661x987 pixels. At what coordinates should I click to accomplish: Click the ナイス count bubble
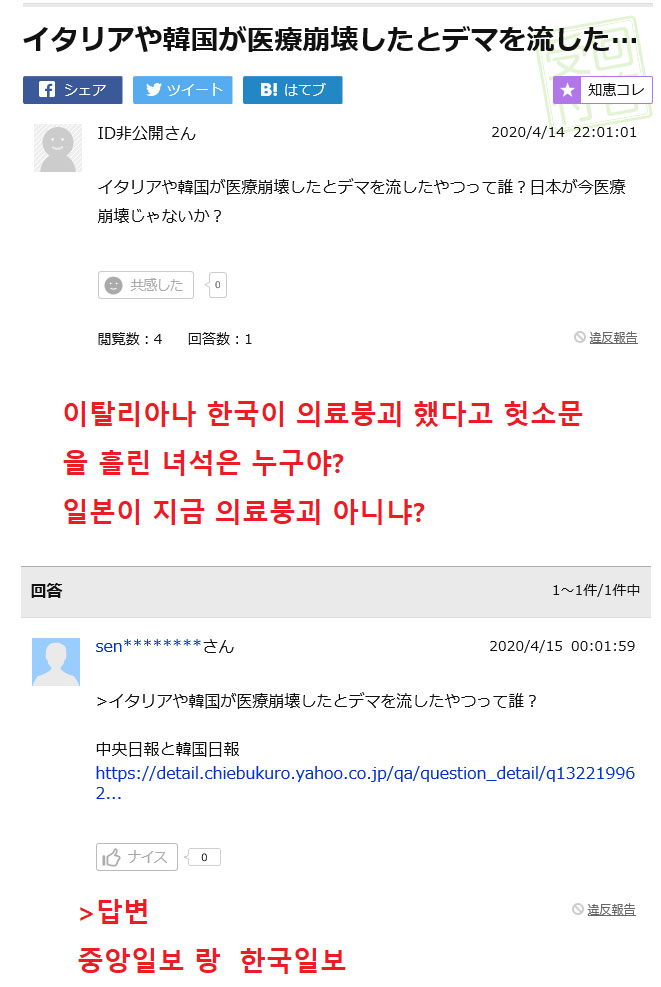point(204,857)
